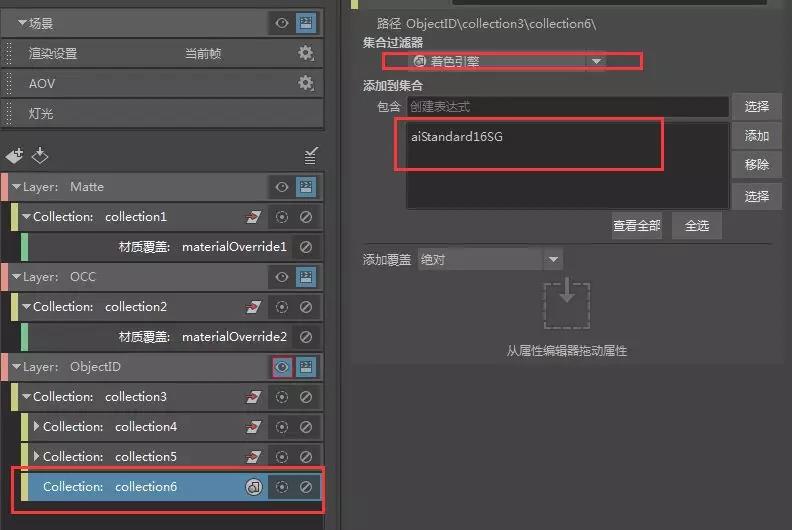Click 选择 button below 移除

(757, 196)
